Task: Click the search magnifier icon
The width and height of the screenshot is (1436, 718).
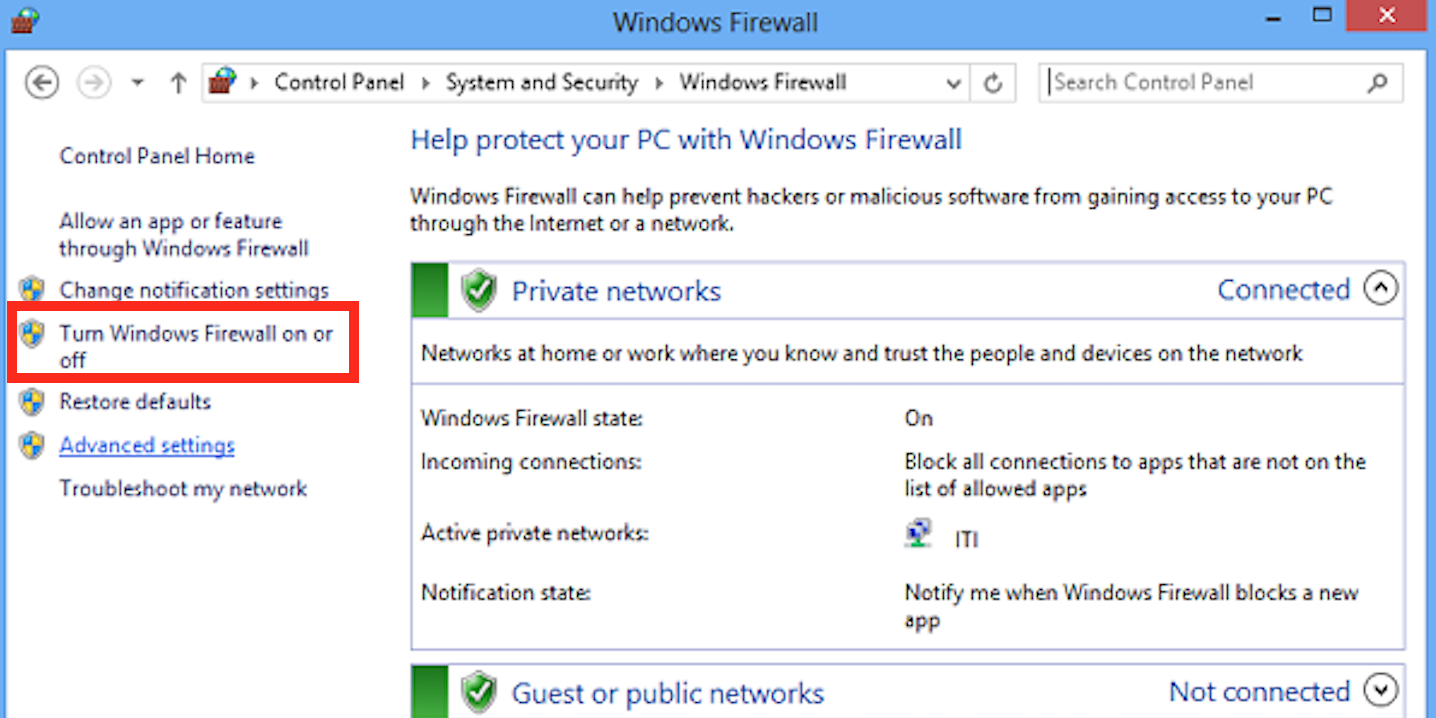Action: tap(1378, 83)
